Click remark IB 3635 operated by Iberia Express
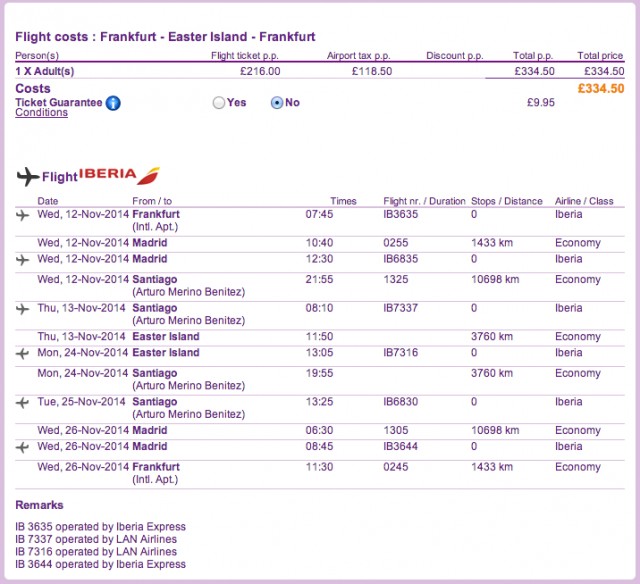Screen dimensions: 640x584 tap(100, 526)
